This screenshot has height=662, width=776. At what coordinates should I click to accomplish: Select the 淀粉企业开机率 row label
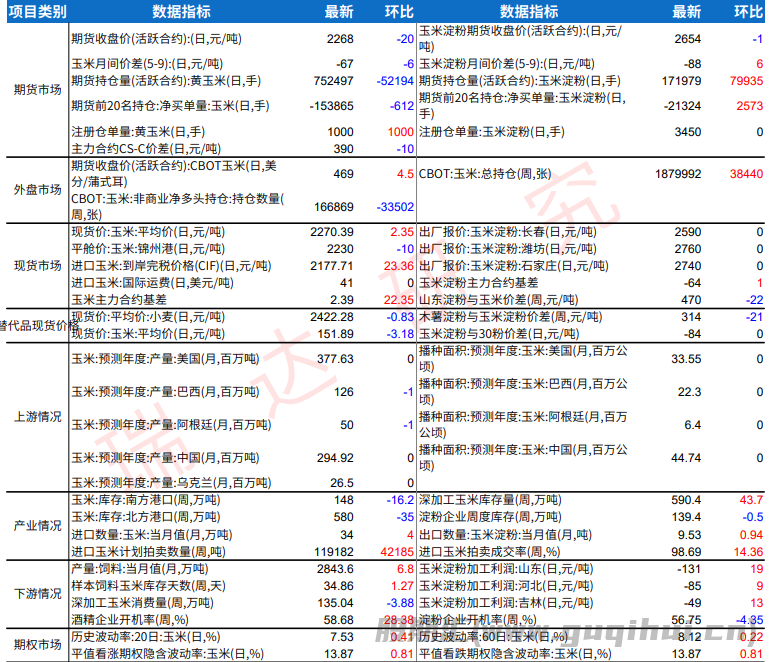pos(484,619)
